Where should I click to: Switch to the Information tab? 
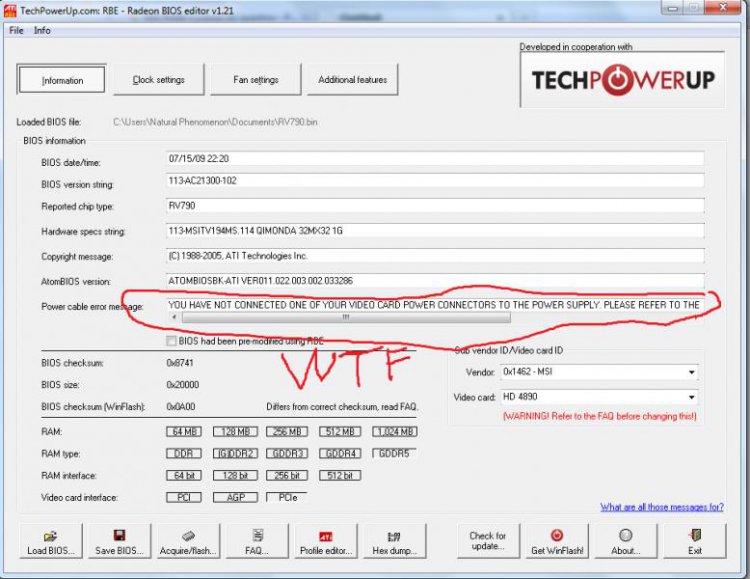[x=62, y=80]
